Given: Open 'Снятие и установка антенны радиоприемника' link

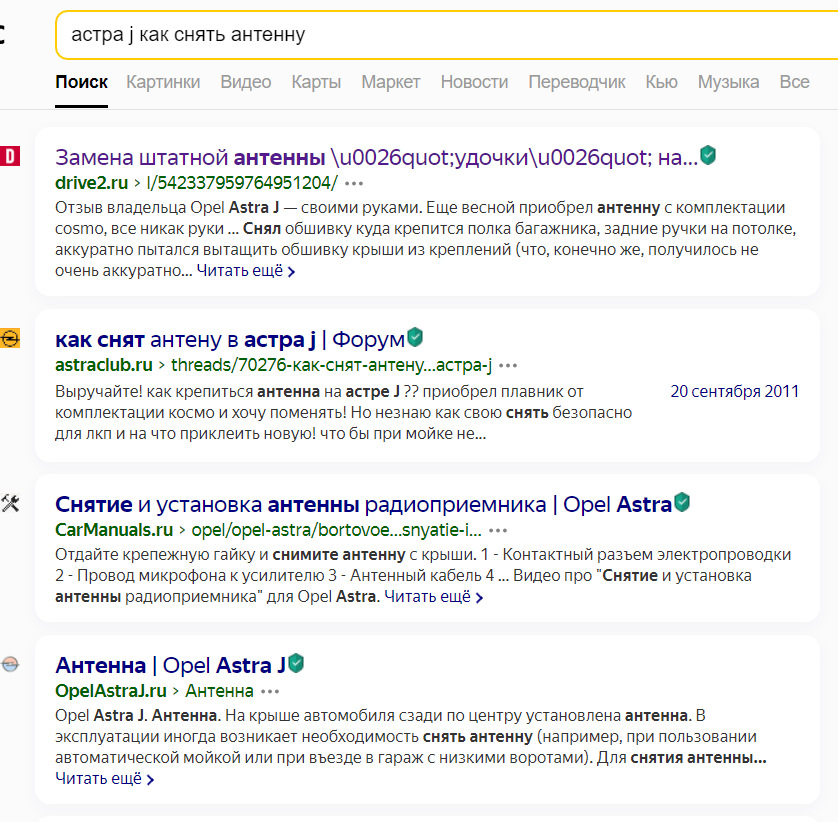Looking at the screenshot, I should pyautogui.click(x=360, y=504).
